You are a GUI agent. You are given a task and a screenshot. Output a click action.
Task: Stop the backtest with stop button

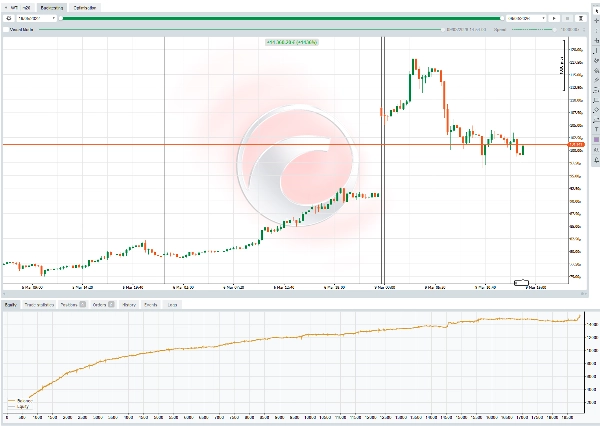coord(567,18)
